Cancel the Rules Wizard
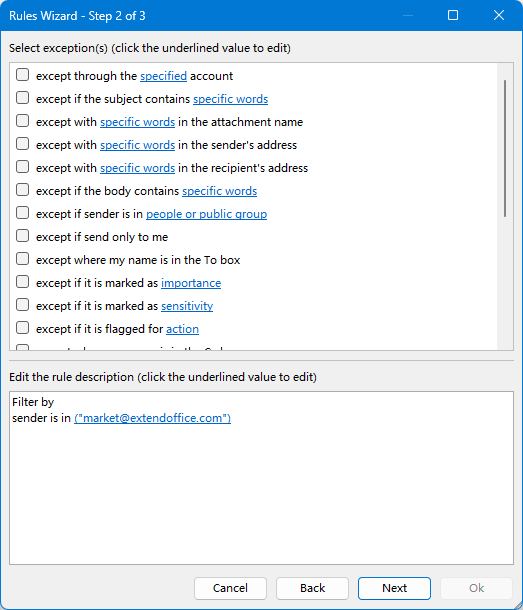Image resolution: width=523 pixels, height=610 pixels. 230,588
